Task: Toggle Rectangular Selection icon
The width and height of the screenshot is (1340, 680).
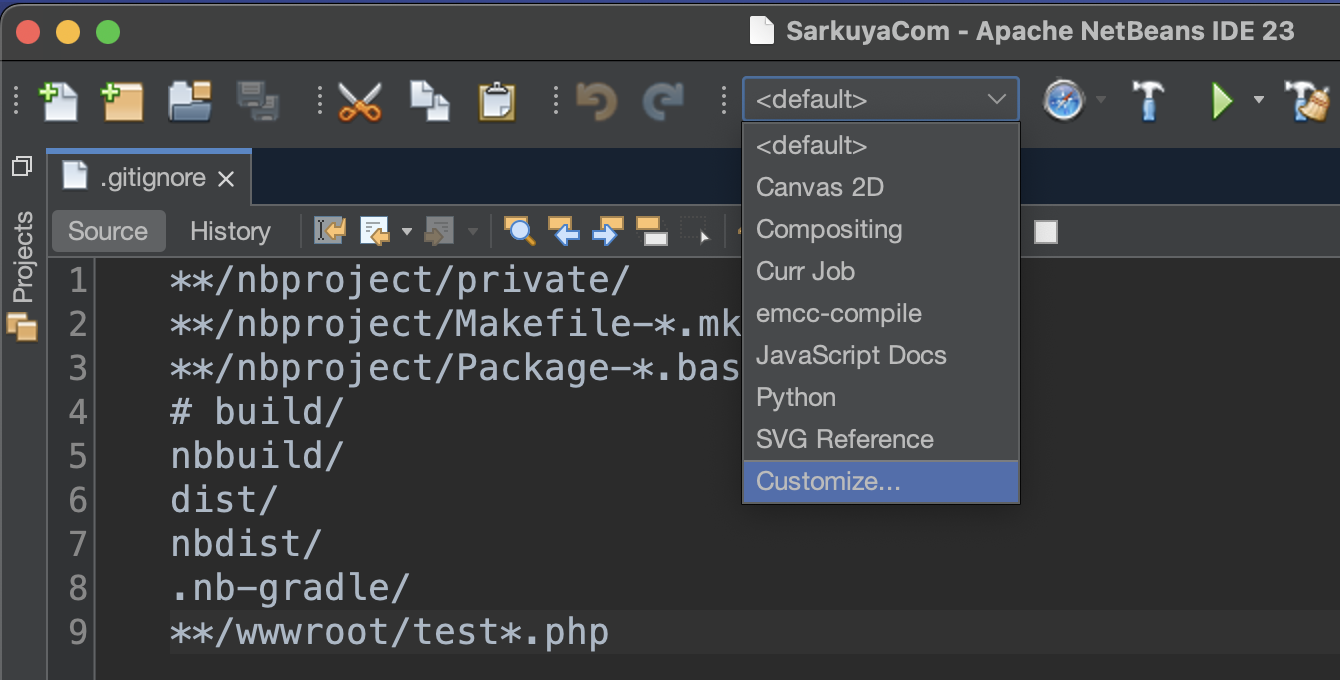Action: pyautogui.click(x=695, y=231)
